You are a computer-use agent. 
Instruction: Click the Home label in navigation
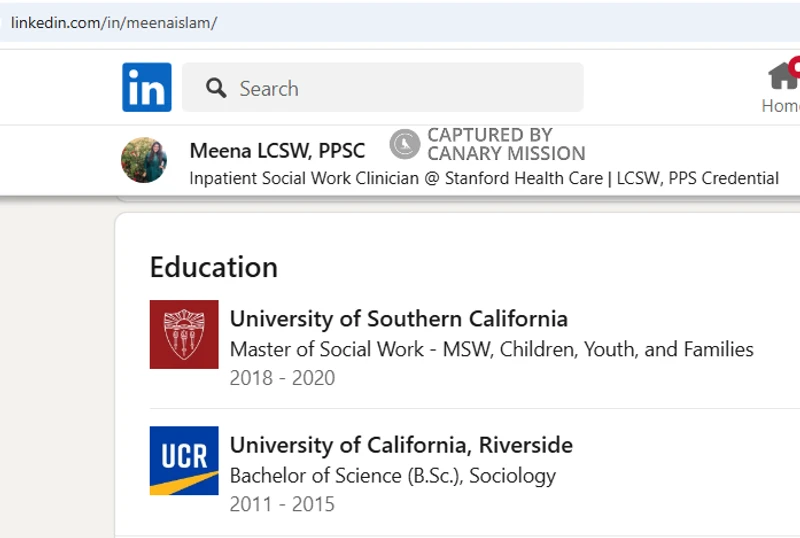[781, 106]
